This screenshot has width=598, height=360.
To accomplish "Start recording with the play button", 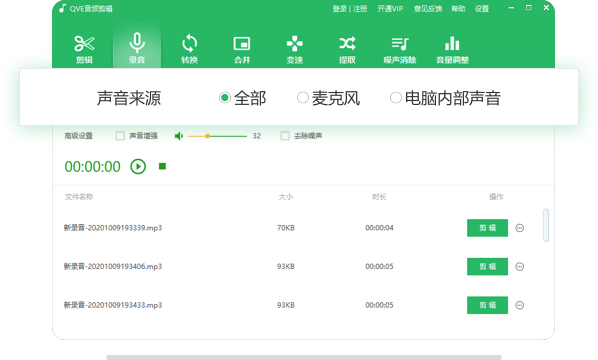I will coord(138,167).
